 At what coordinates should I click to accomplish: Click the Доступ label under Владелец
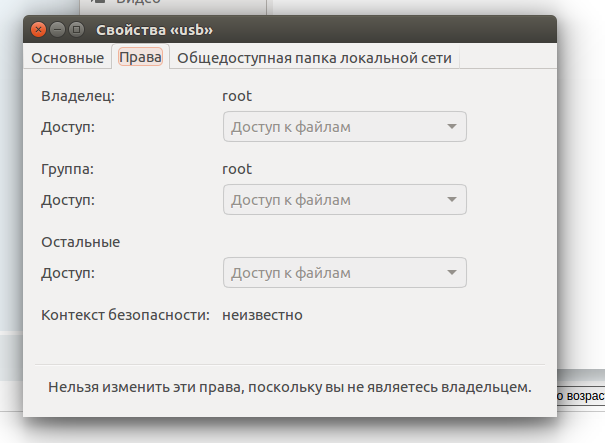(68, 127)
